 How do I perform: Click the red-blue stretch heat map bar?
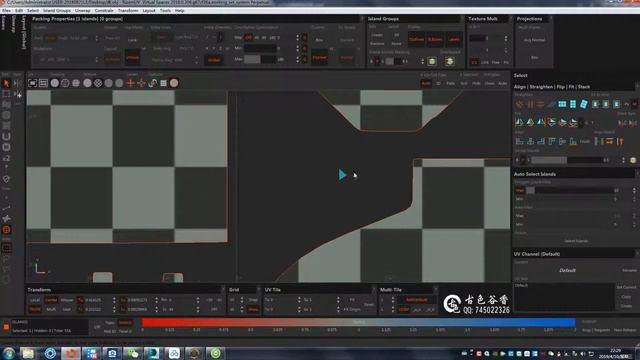coord(359,322)
